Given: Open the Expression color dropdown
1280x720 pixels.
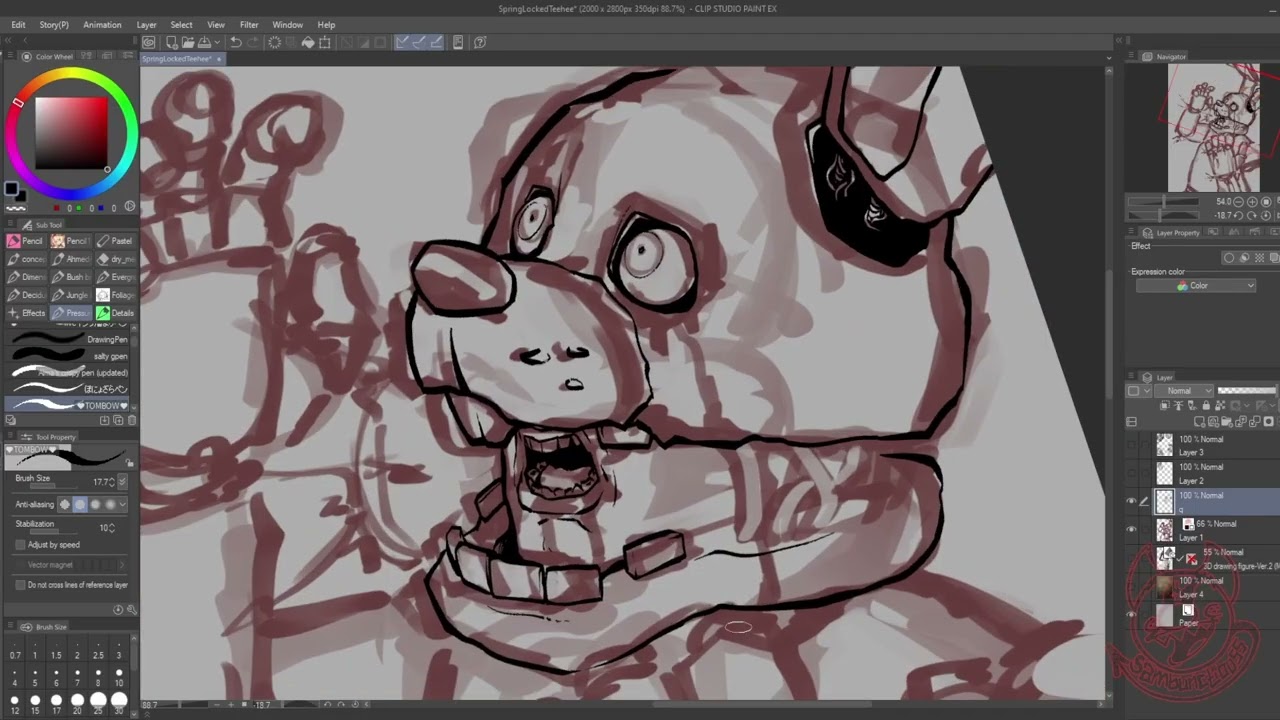Looking at the screenshot, I should pos(1196,286).
